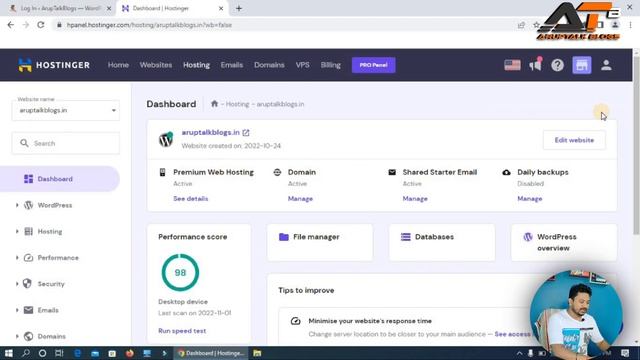
Task: Click the WordPress overview icon
Action: pos(528,237)
